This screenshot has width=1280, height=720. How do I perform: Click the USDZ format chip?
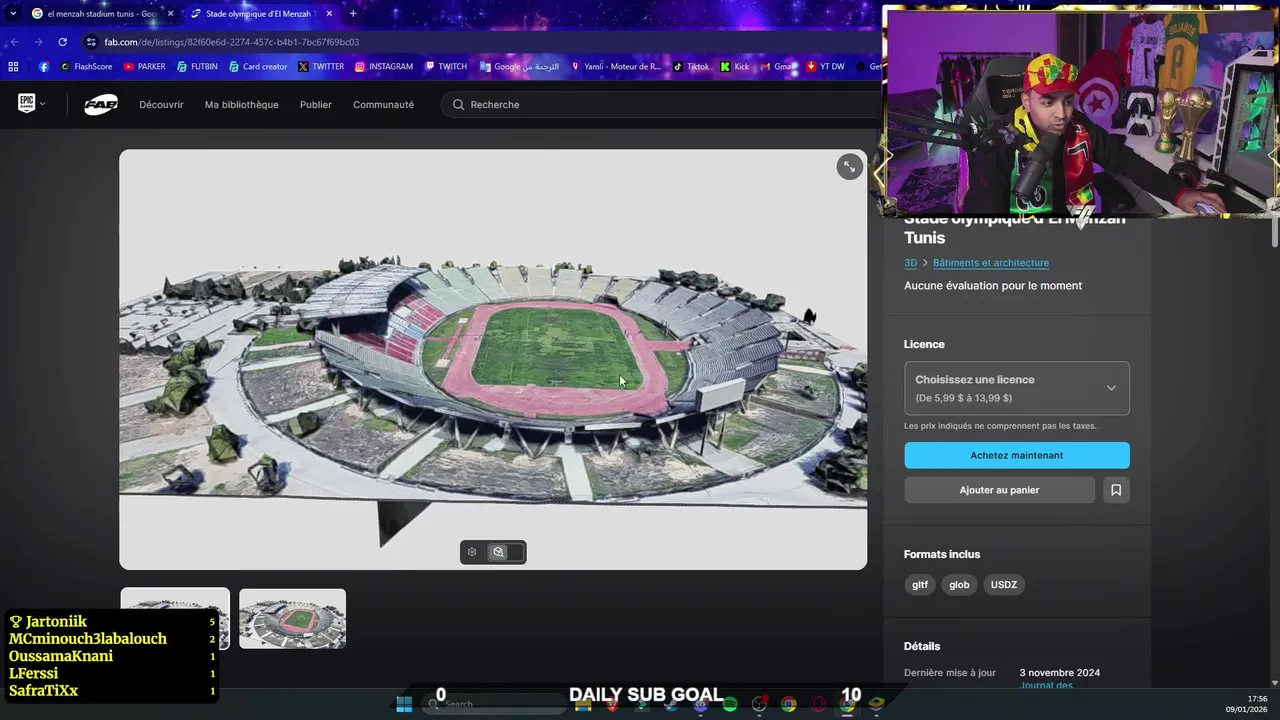(x=1004, y=585)
